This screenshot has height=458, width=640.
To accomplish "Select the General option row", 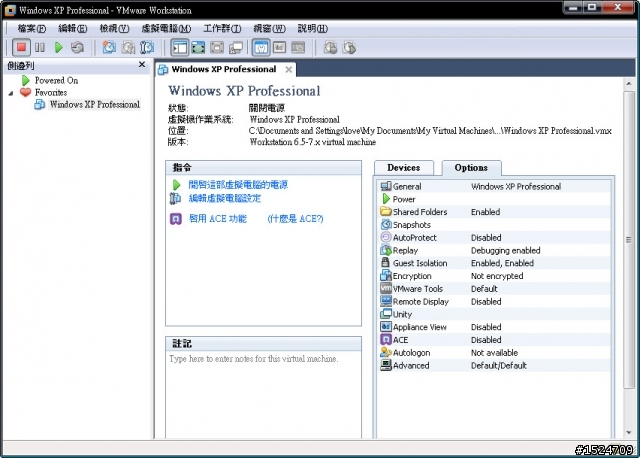I will [493, 187].
